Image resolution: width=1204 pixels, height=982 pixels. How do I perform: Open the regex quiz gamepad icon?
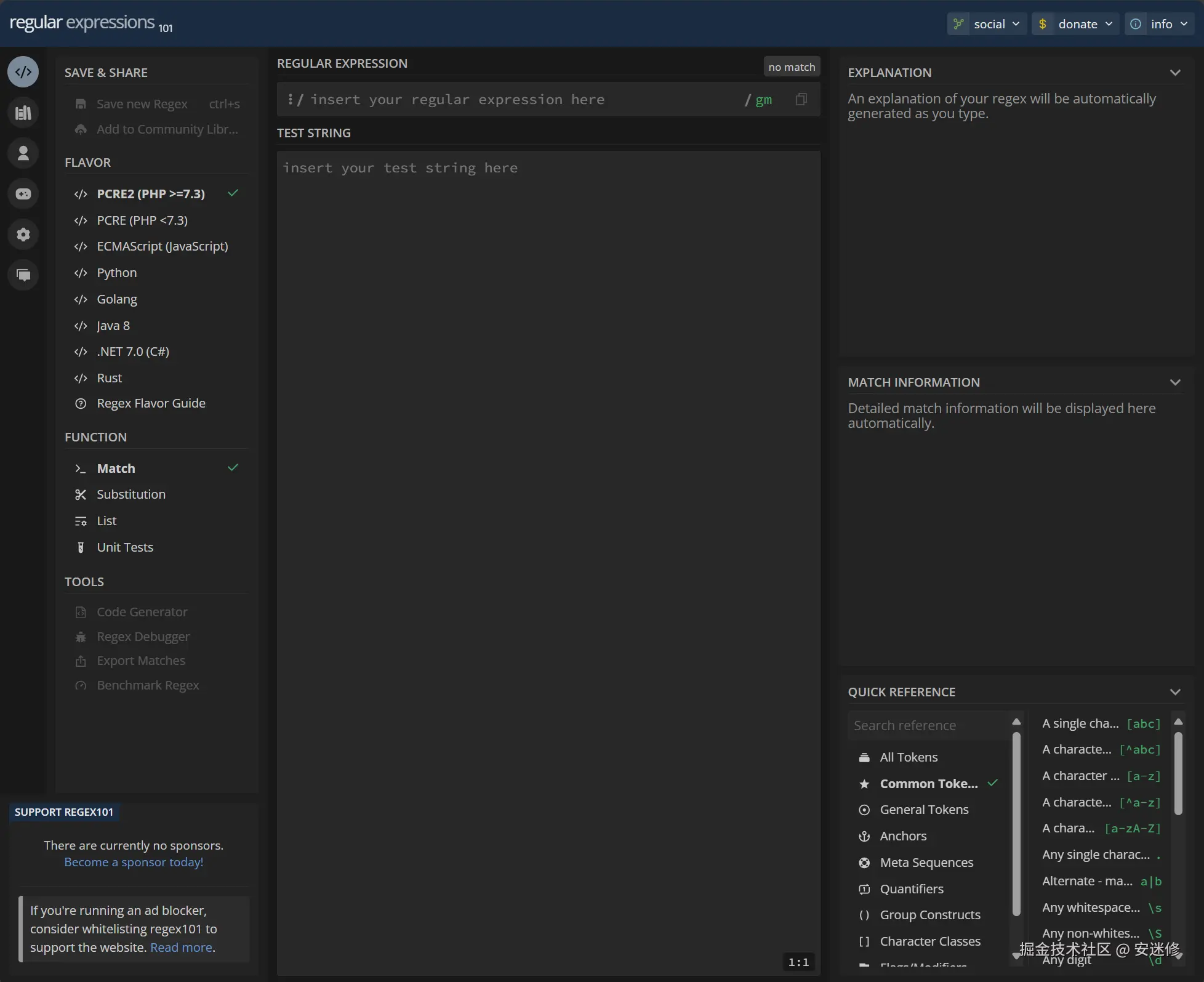23,194
